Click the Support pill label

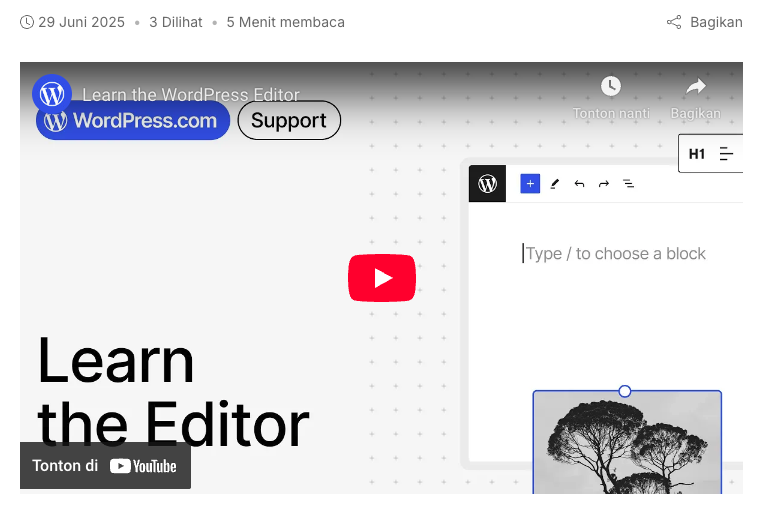click(x=289, y=120)
